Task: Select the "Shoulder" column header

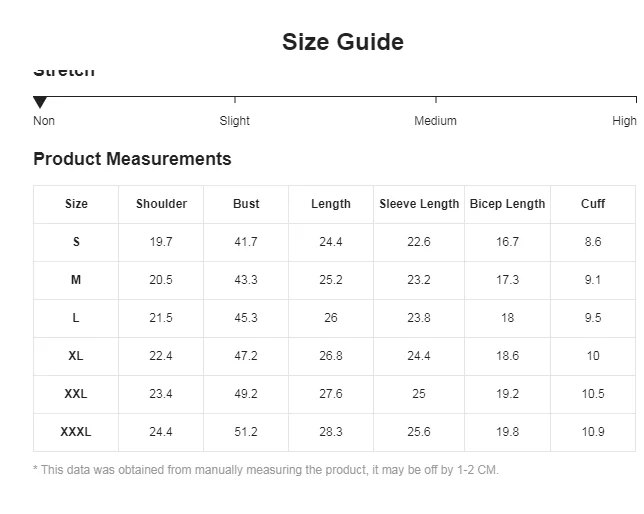Action: [x=161, y=204]
